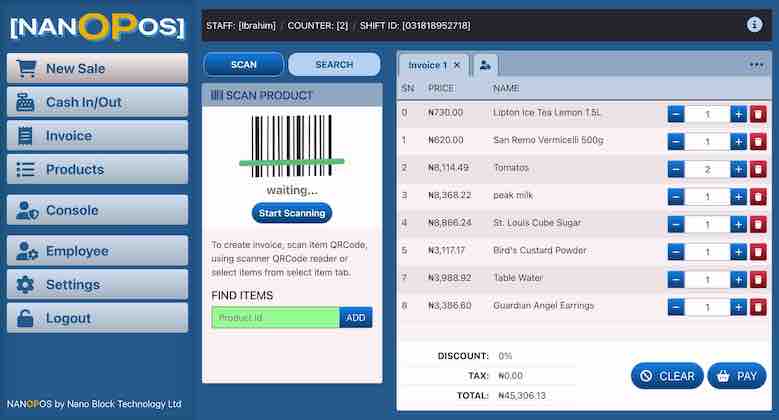
Task: Open Cash In/Out from sidebar
Action: click(x=97, y=102)
